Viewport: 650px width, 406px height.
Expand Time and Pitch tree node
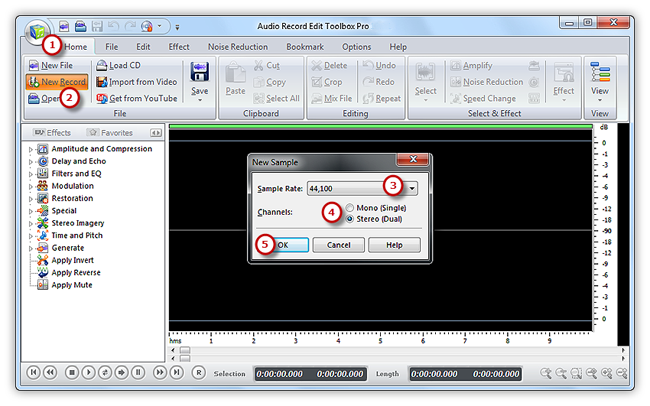(31, 236)
